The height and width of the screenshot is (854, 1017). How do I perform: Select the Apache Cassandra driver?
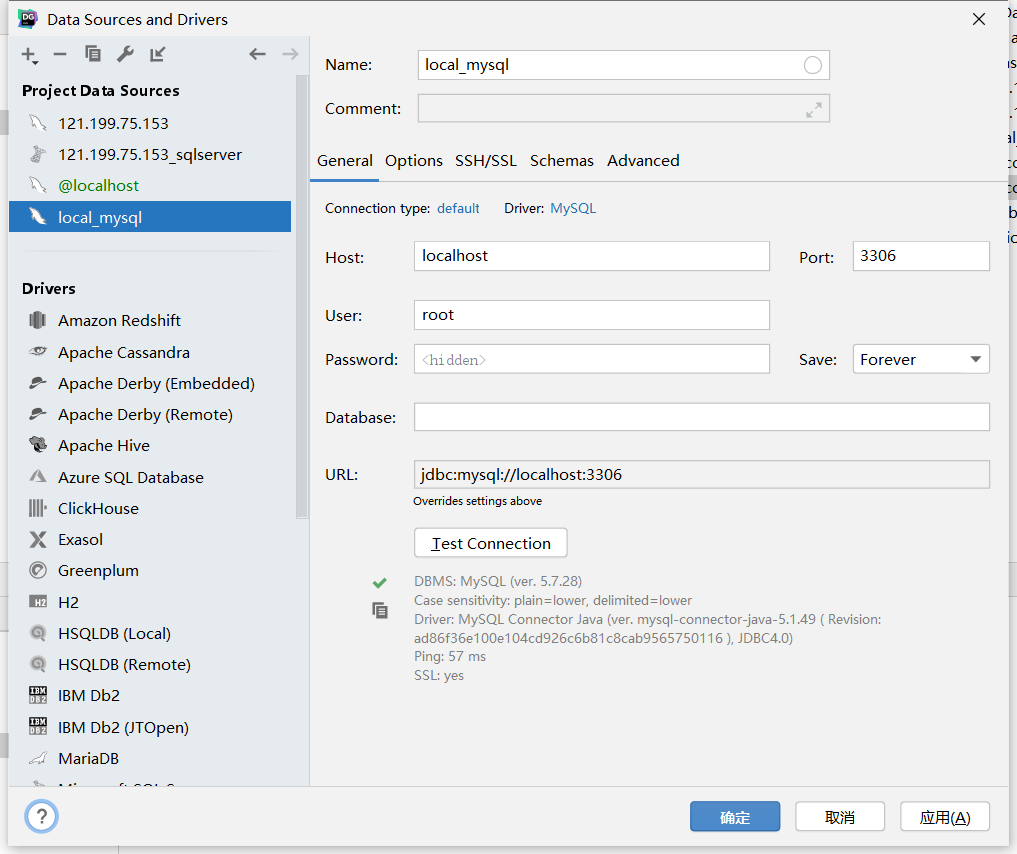(123, 352)
